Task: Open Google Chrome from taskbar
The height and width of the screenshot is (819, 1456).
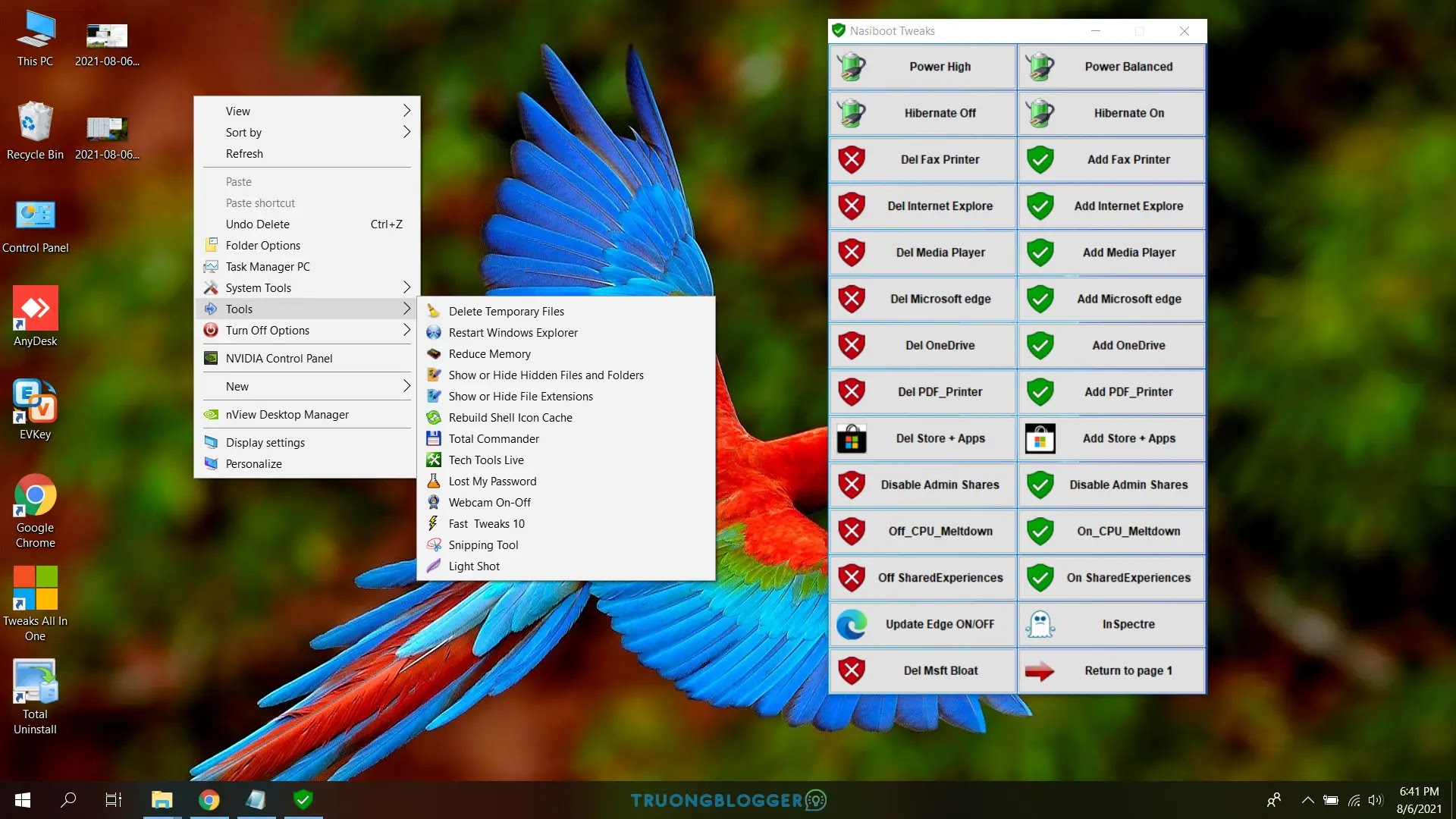Action: (x=208, y=799)
